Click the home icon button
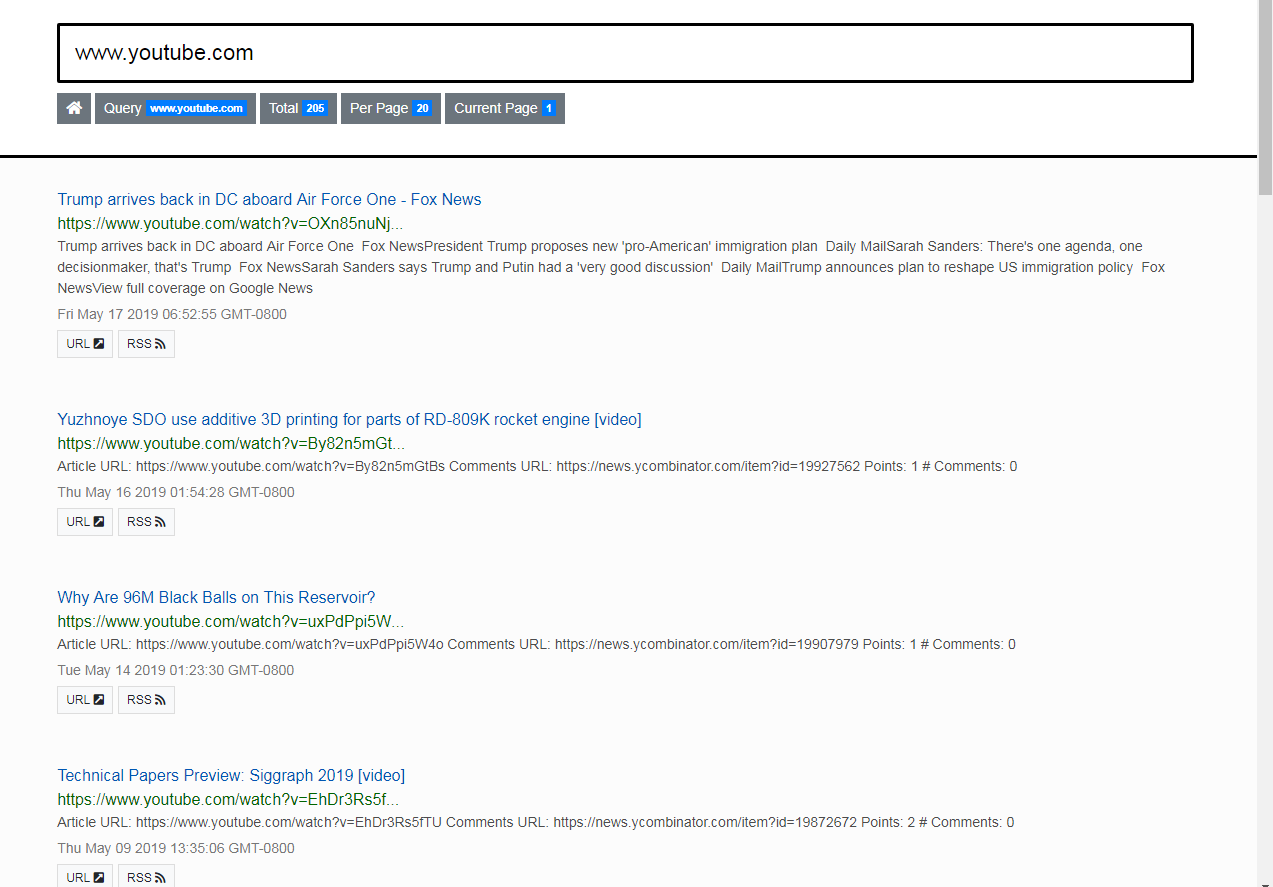 click(x=74, y=108)
